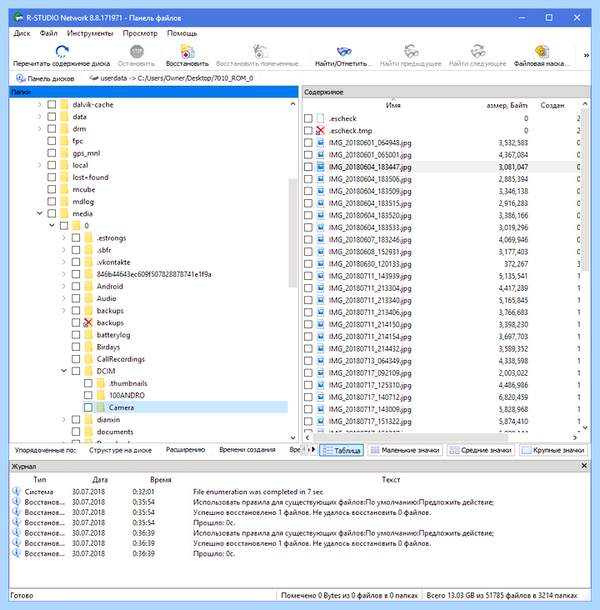Click the info icon of the Система log entry
The height and width of the screenshot is (610, 600).
(16, 491)
